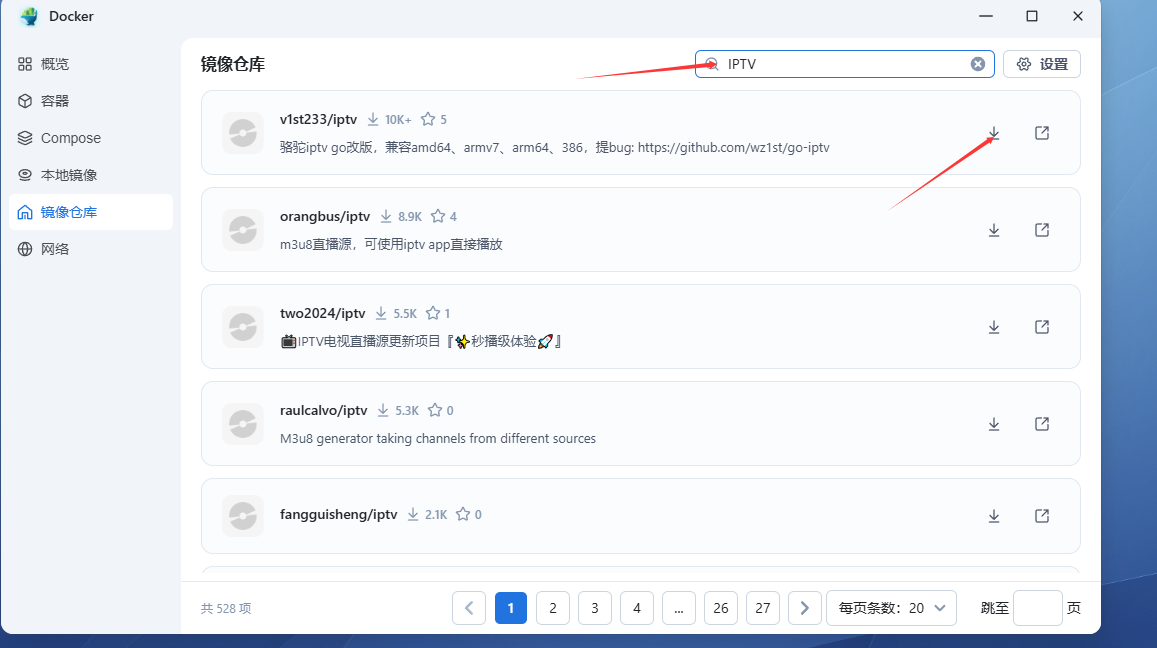Select page 1 in pagination
Viewport: 1157px width, 648px height.
coord(511,608)
